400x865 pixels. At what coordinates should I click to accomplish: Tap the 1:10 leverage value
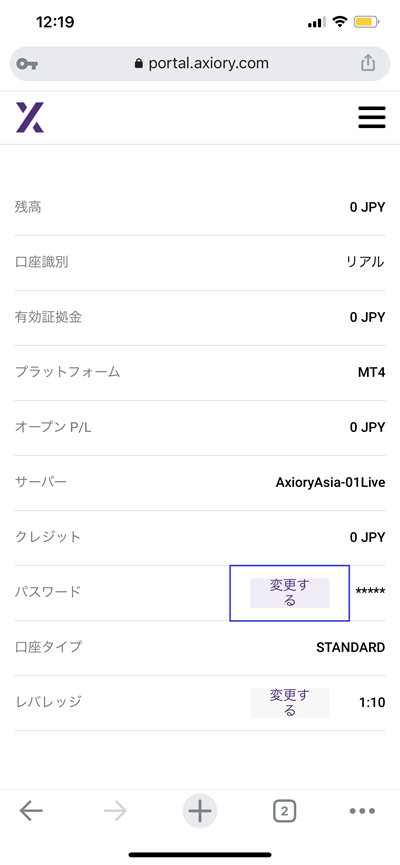pyautogui.click(x=372, y=703)
